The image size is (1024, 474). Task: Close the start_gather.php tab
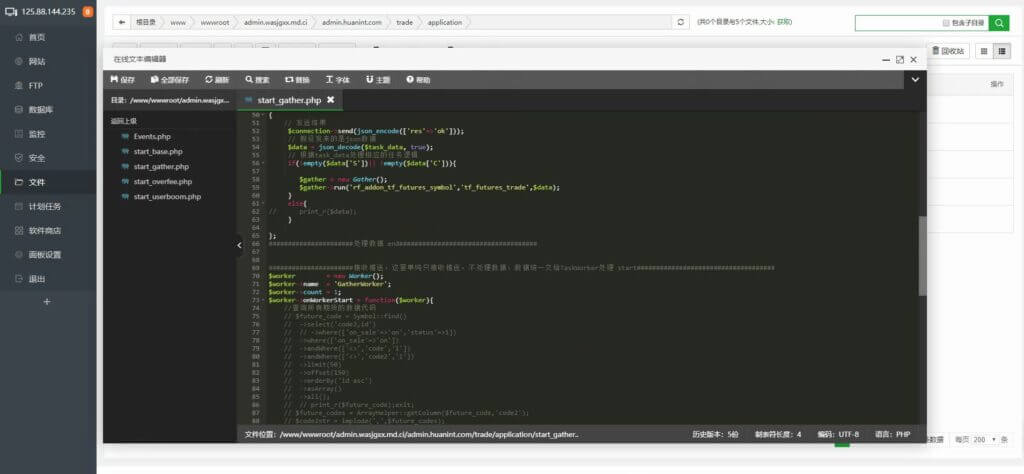(x=331, y=100)
